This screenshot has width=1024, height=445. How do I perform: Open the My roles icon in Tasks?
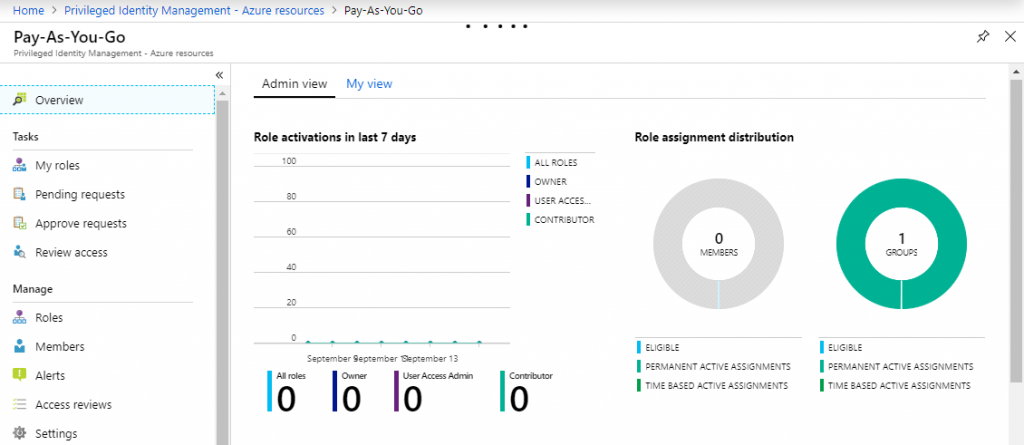(20, 165)
